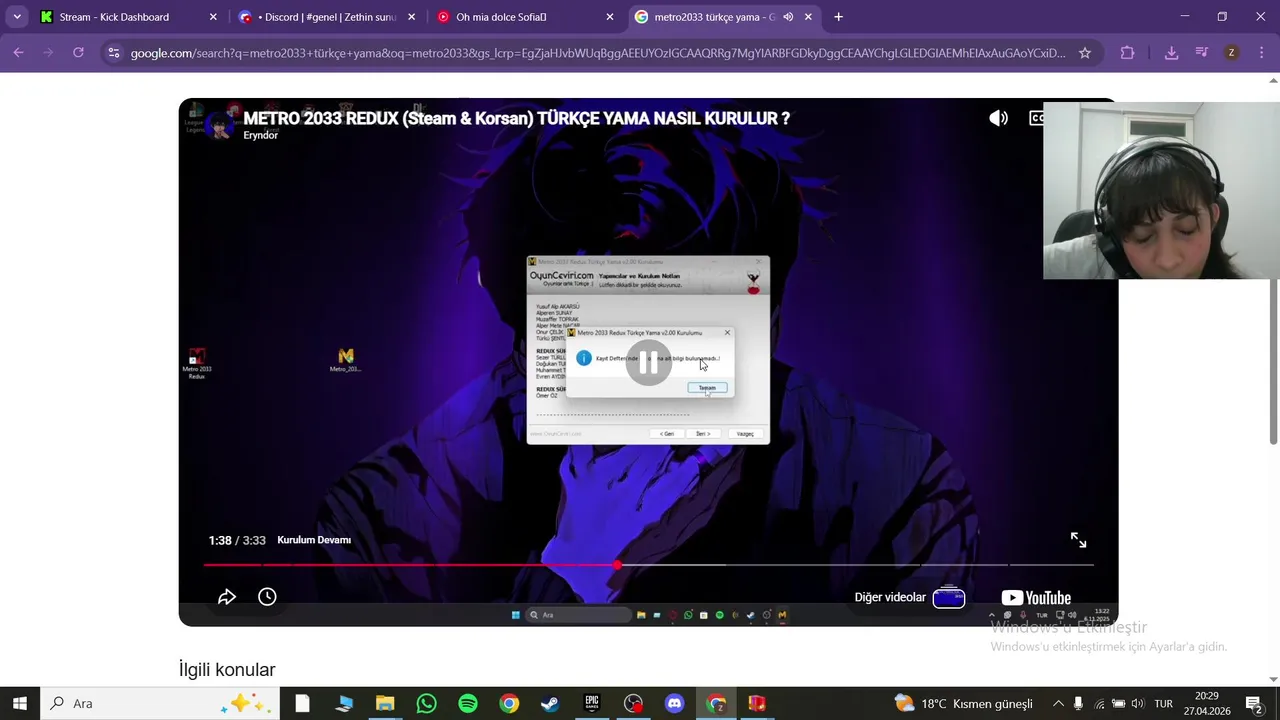1280x720 pixels.
Task: Open File Explorer from taskbar
Action: coord(385,704)
